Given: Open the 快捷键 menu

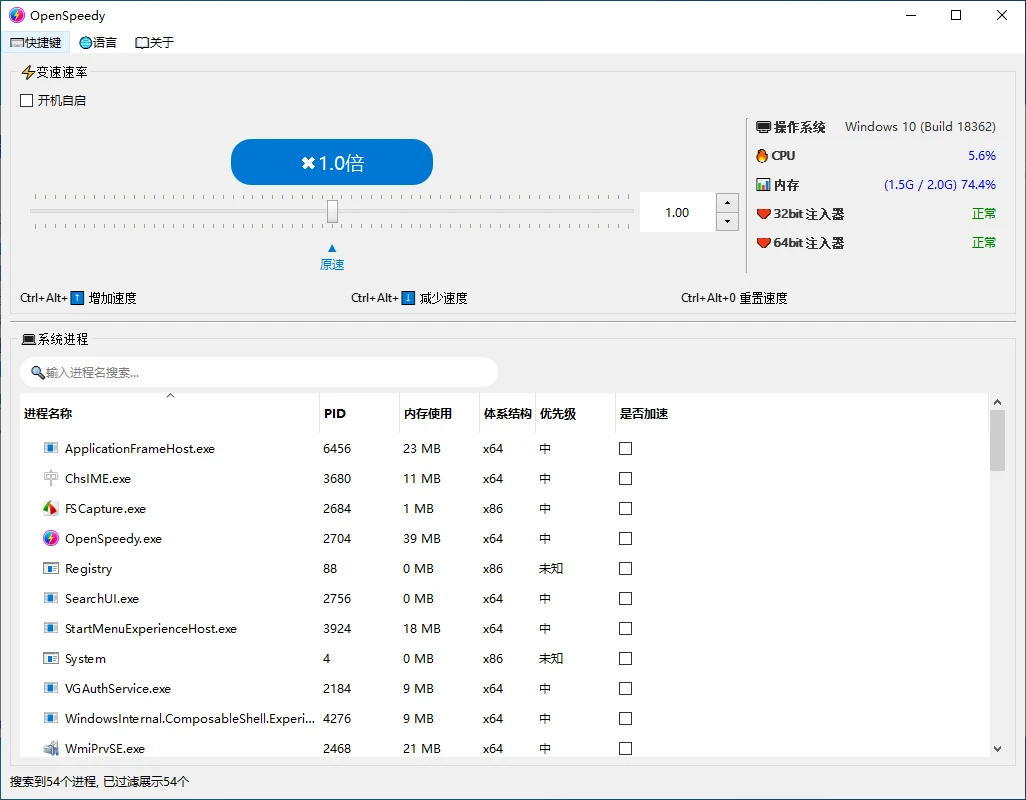Looking at the screenshot, I should click(36, 43).
